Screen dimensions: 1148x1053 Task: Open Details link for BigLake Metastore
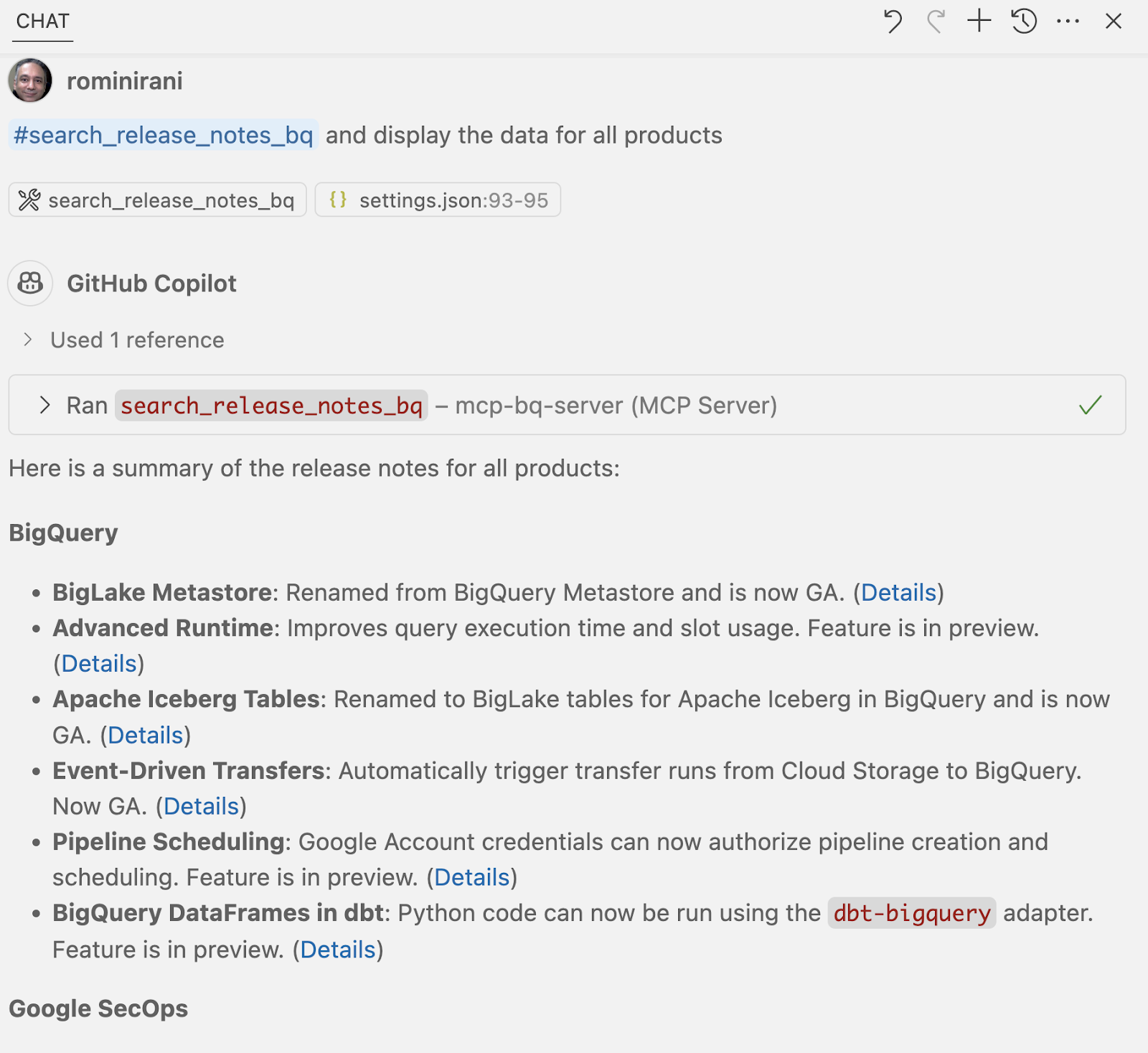point(898,593)
